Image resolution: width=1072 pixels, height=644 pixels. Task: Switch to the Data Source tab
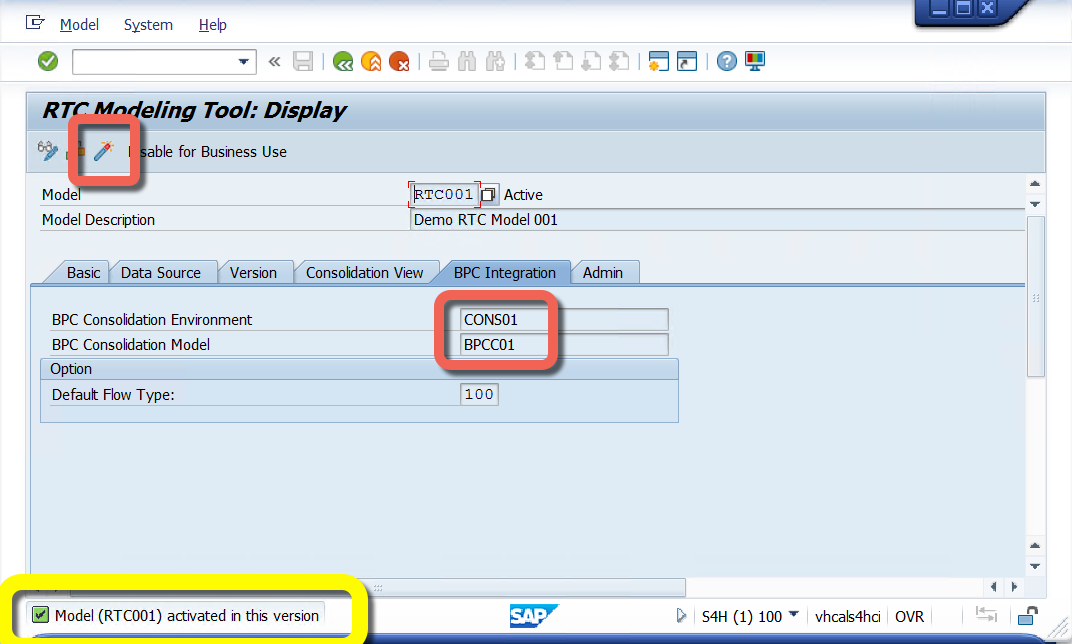click(160, 272)
